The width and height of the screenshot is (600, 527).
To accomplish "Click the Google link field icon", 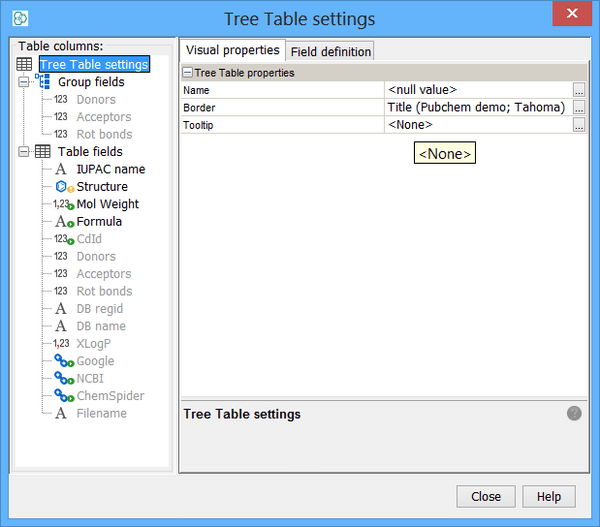I will coord(63,361).
